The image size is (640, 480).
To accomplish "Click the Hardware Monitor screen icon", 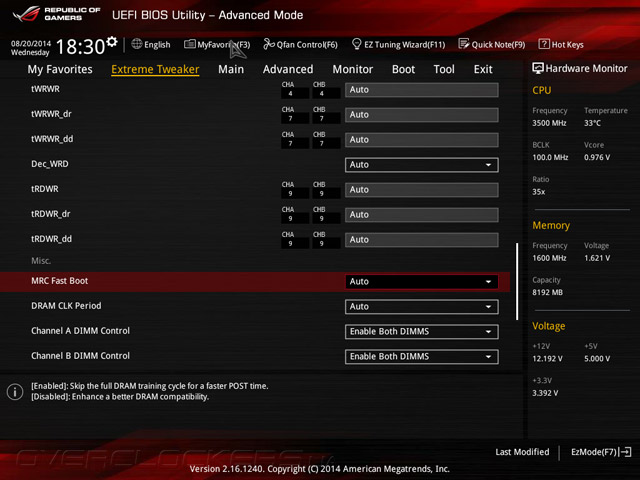I will click(538, 68).
